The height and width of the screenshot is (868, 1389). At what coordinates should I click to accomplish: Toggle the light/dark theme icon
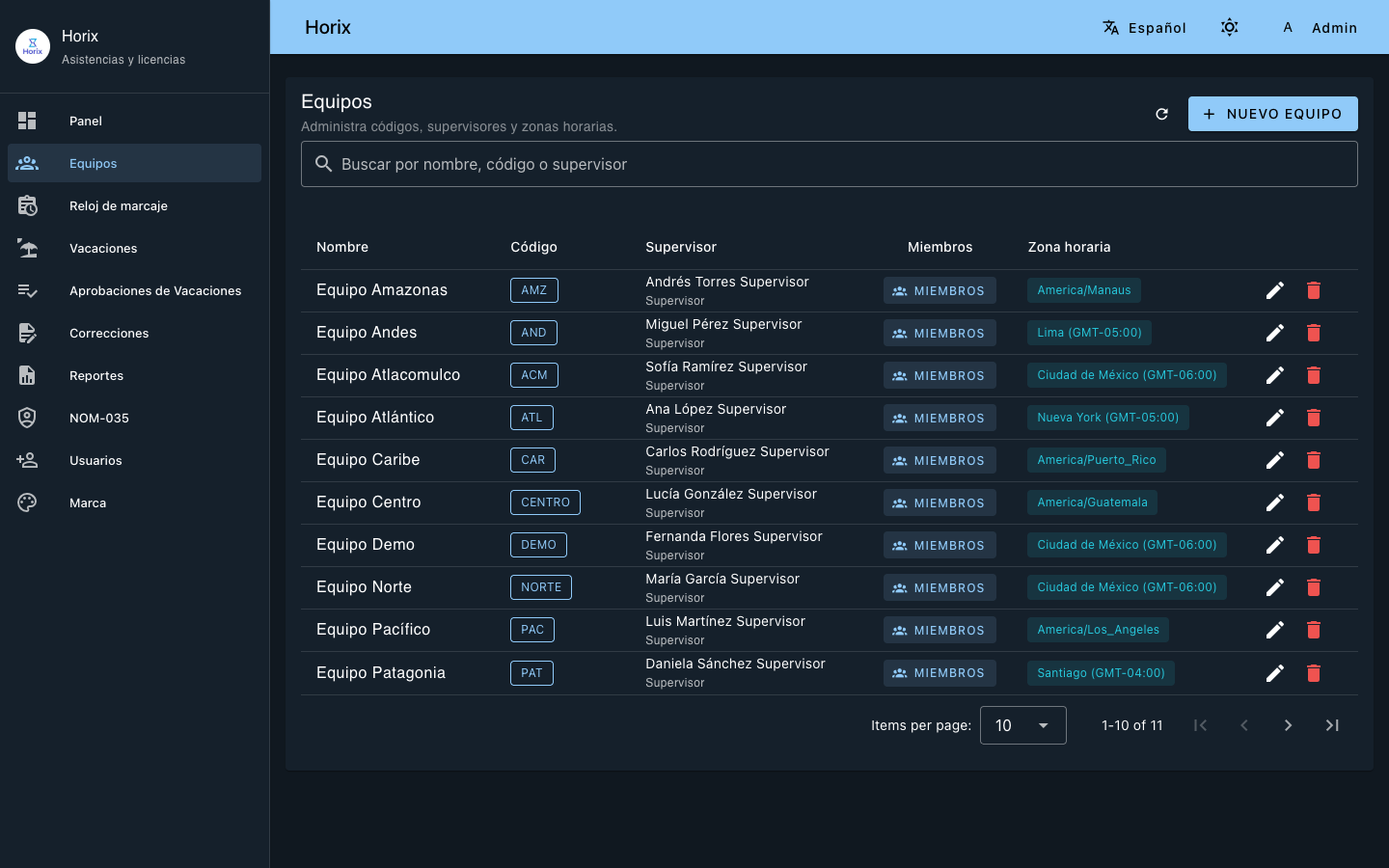(1229, 27)
